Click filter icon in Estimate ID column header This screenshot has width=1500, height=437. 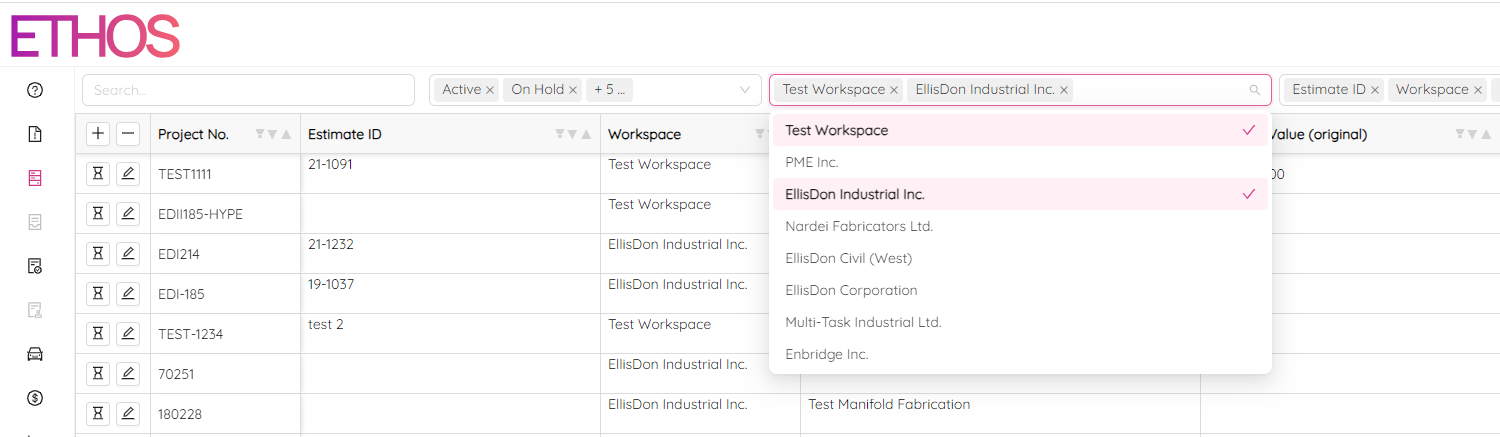tap(560, 134)
